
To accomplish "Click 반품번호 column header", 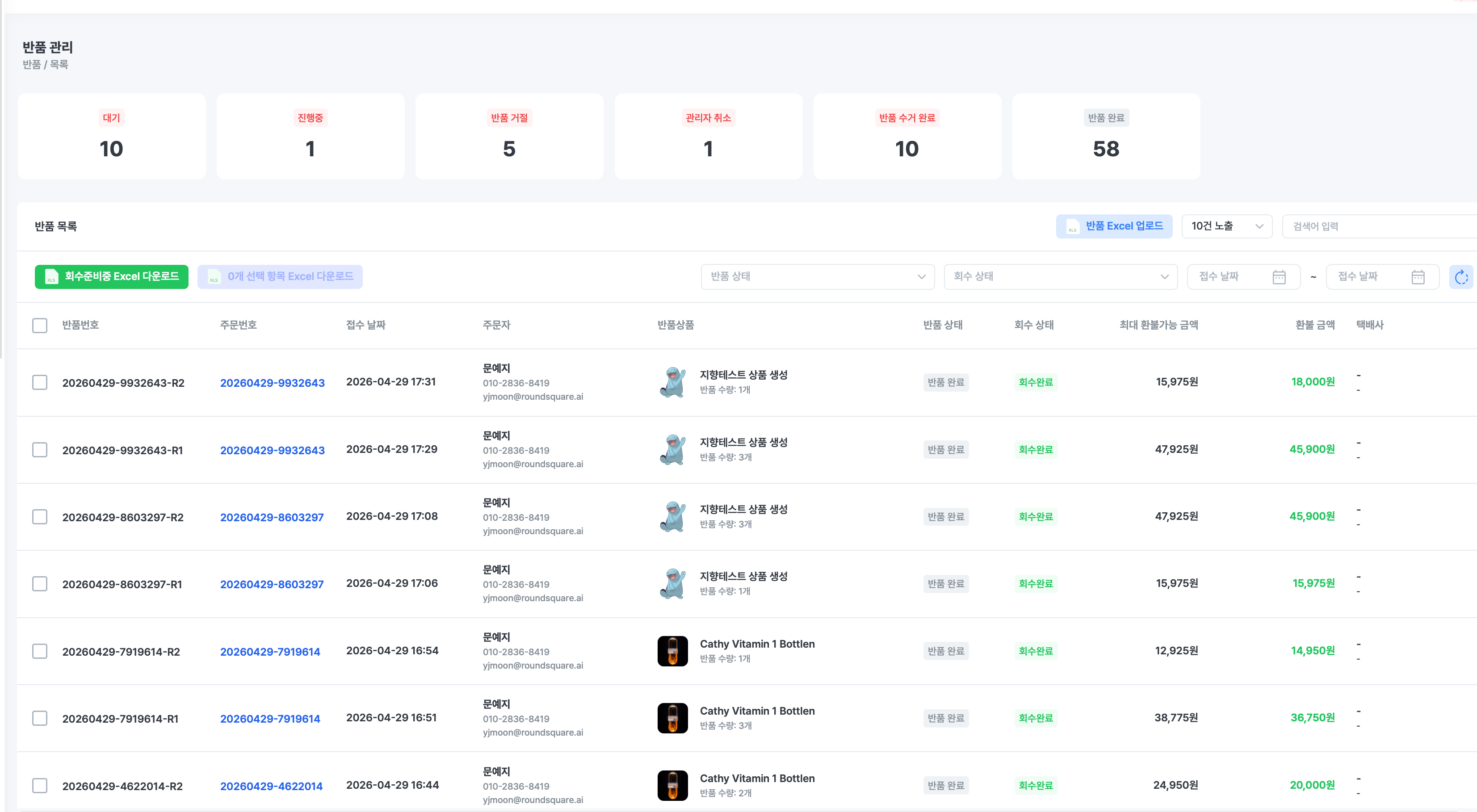I will [x=80, y=325].
